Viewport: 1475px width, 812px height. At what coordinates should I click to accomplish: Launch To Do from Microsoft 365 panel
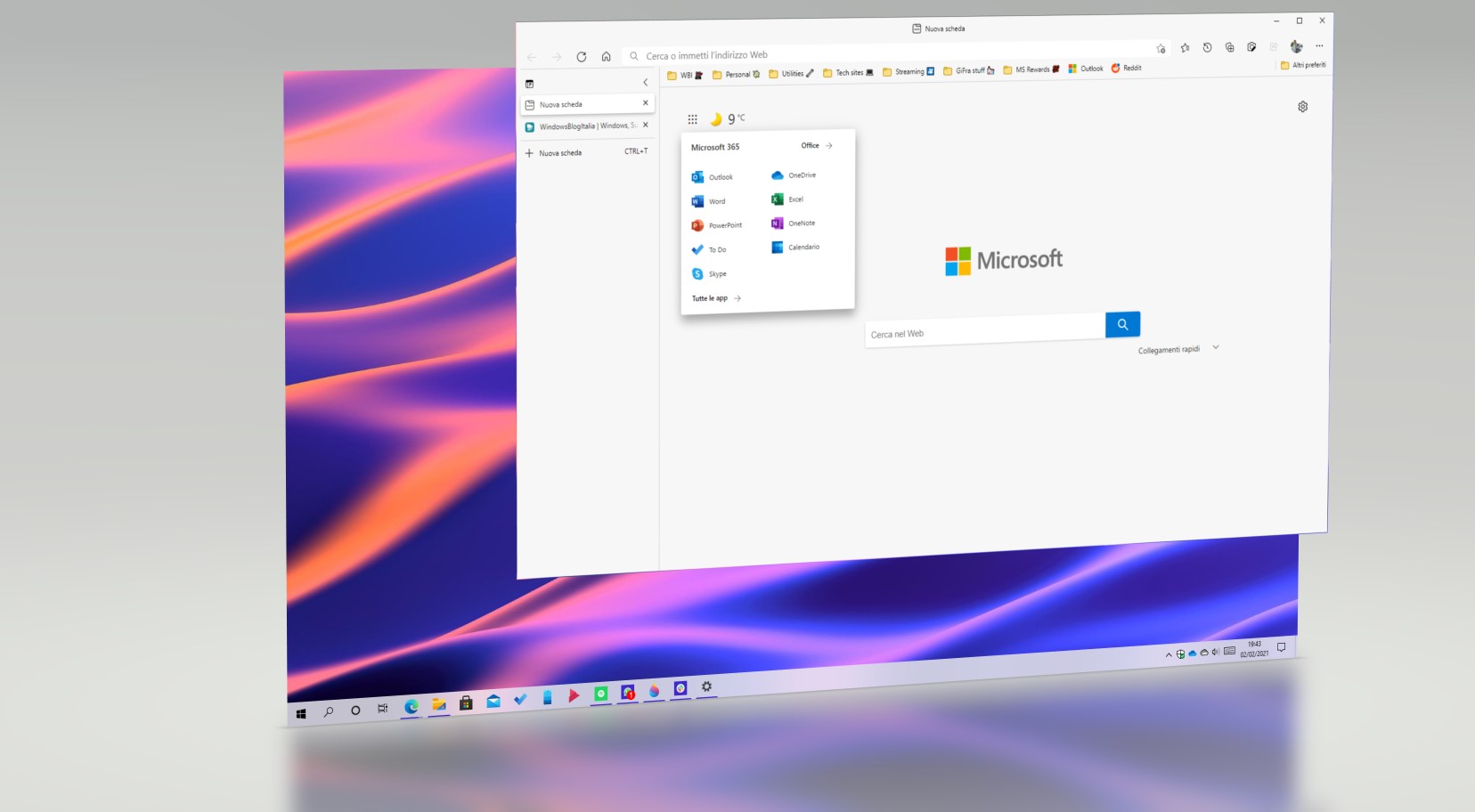pos(709,249)
